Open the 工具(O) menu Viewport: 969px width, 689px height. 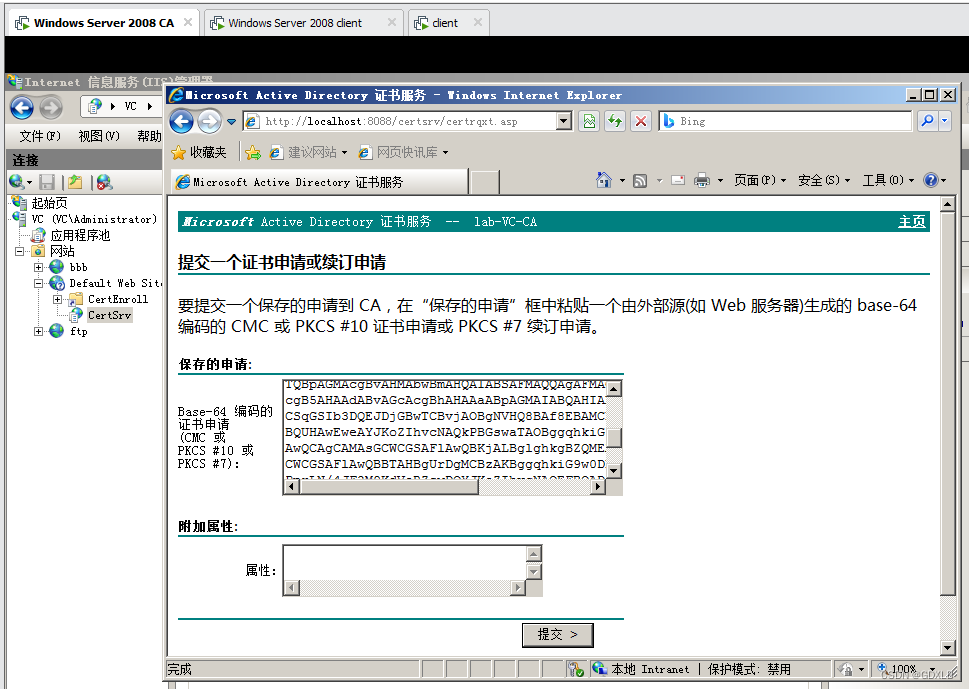pos(888,180)
